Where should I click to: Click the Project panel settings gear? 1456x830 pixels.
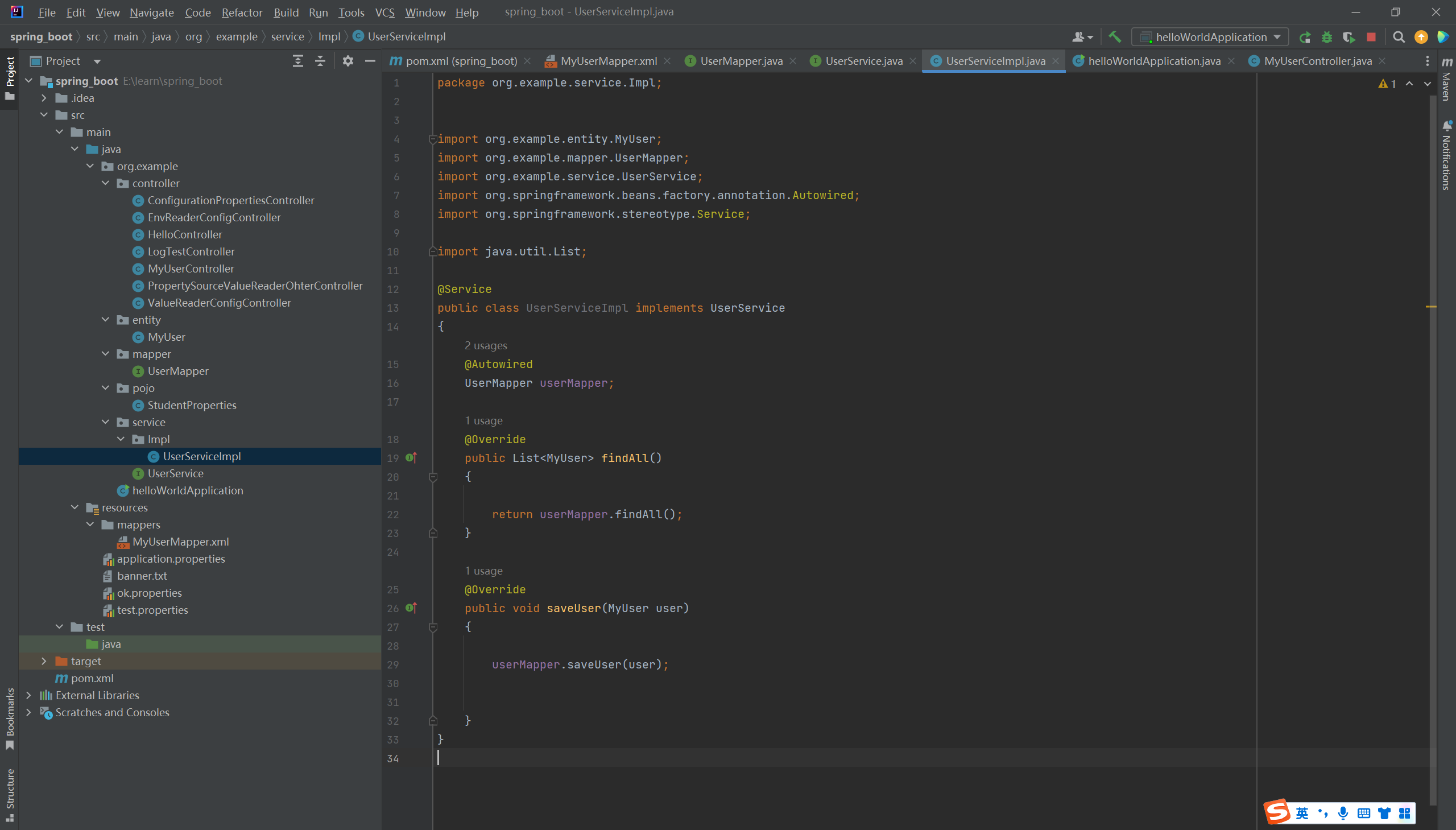coord(348,61)
